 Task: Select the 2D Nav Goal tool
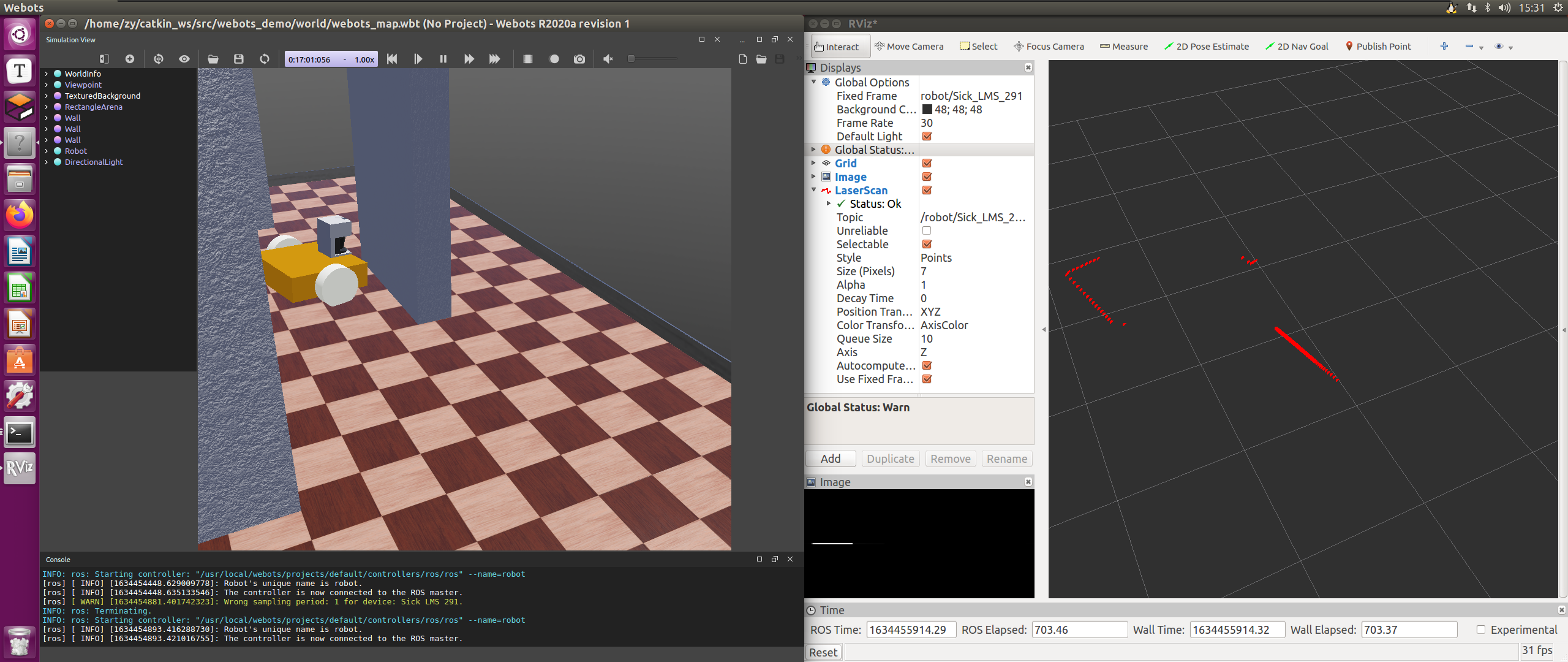coord(1297,47)
